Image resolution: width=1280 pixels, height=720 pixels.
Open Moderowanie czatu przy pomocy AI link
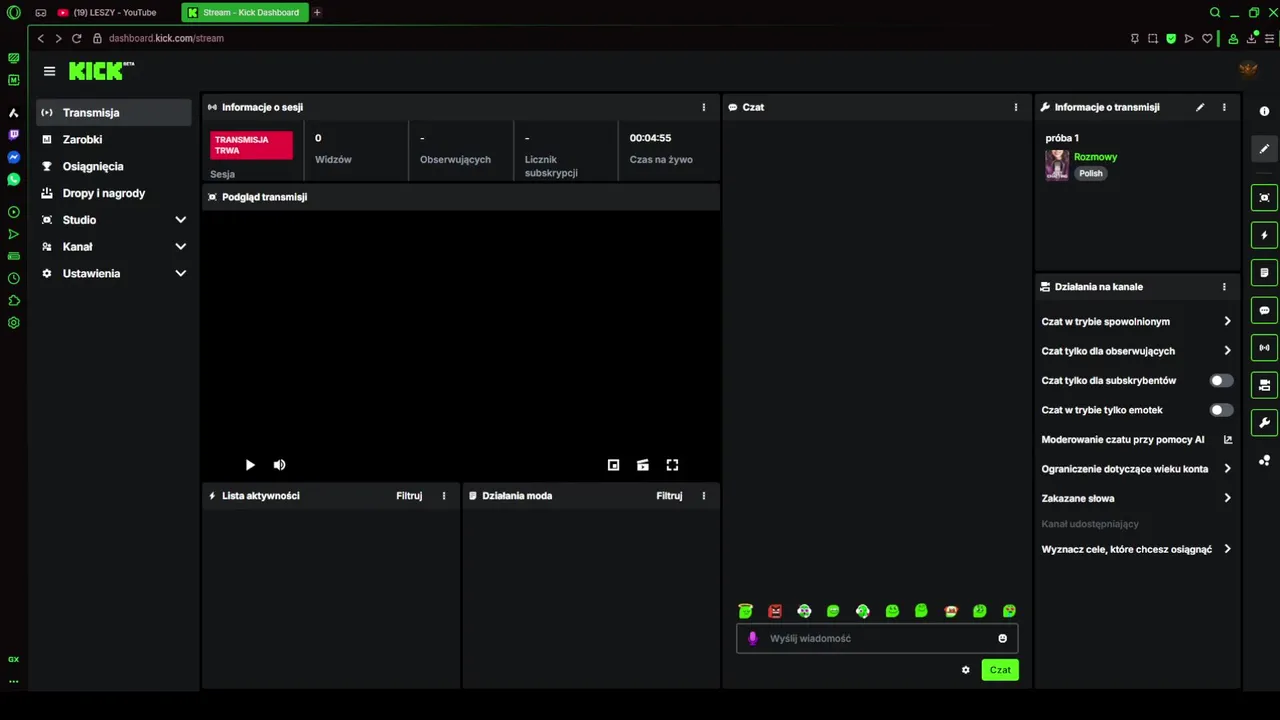[x=1137, y=440]
